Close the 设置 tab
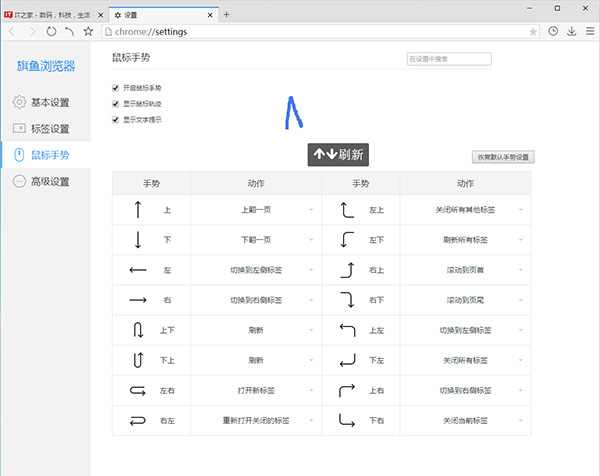The height and width of the screenshot is (476, 600). pyautogui.click(x=210, y=15)
